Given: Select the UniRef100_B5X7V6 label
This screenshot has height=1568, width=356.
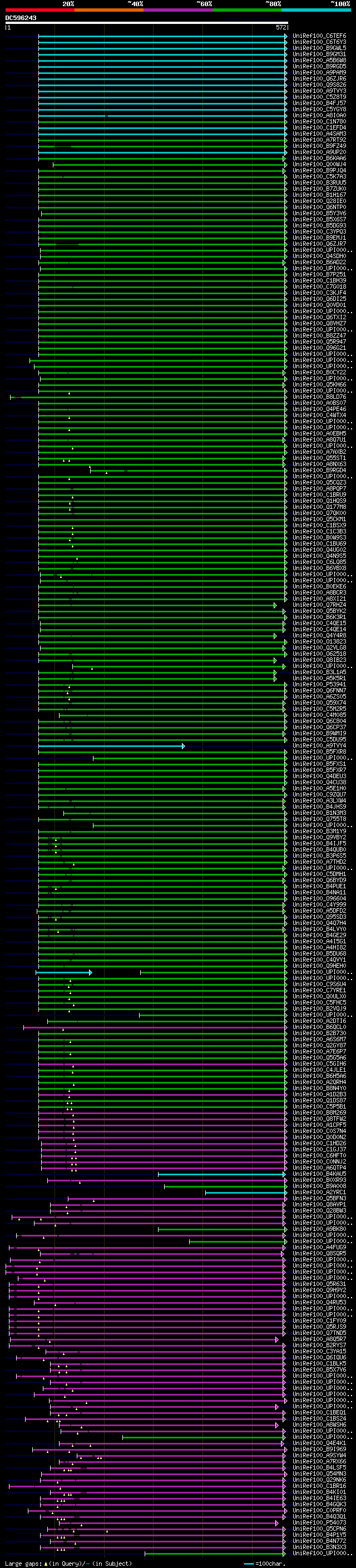Looking at the screenshot, I should (319, 1369).
